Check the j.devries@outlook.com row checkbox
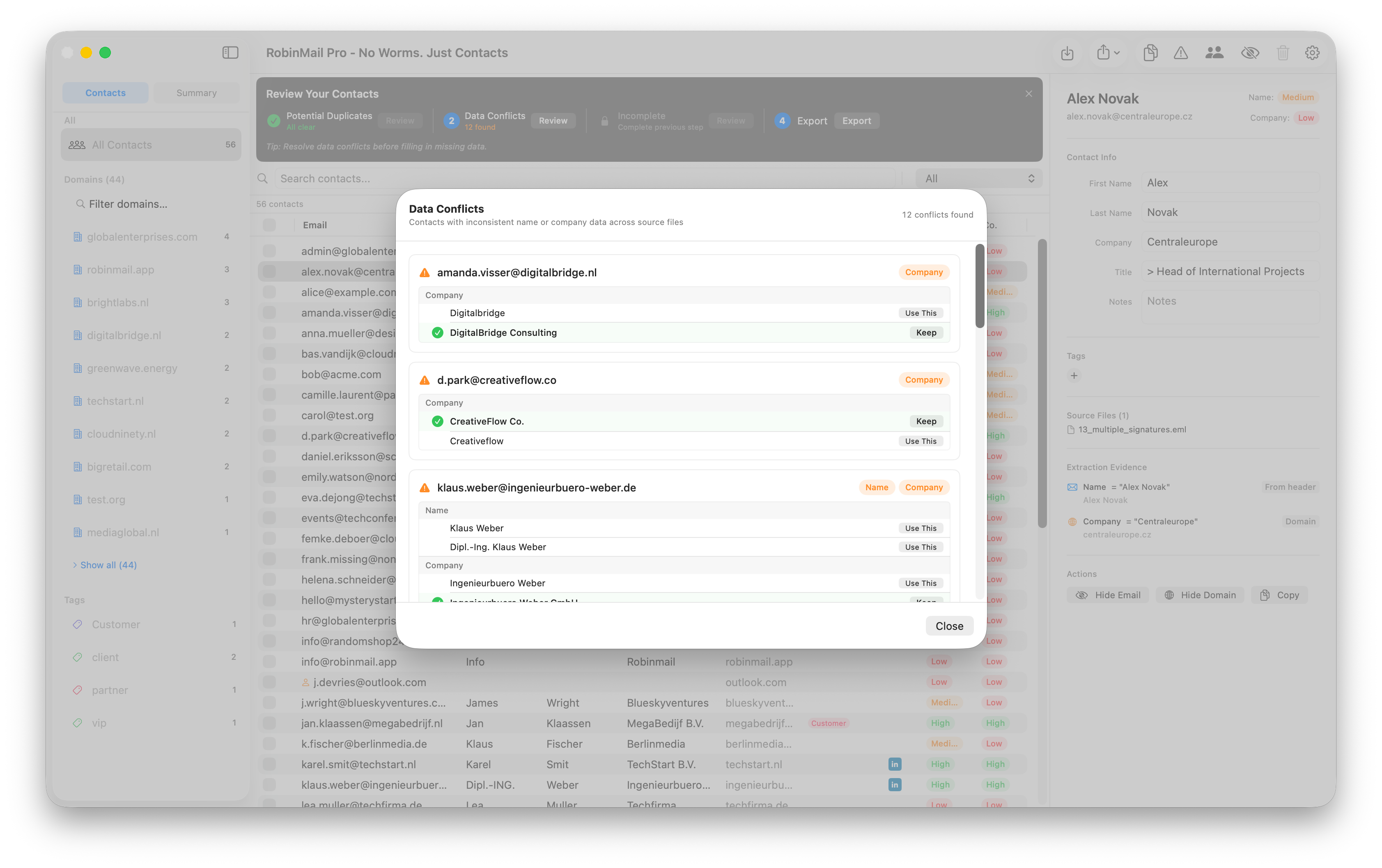 point(269,682)
